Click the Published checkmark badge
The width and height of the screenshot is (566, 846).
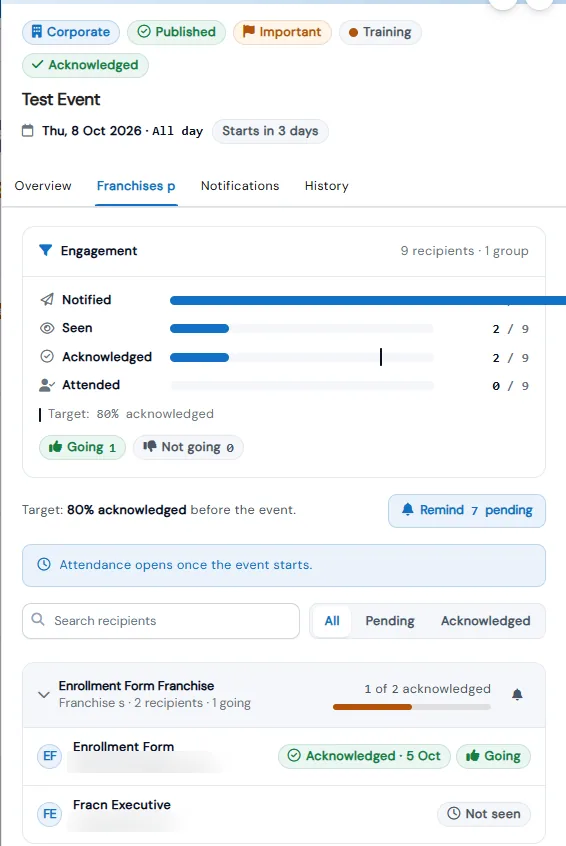[x=176, y=32]
